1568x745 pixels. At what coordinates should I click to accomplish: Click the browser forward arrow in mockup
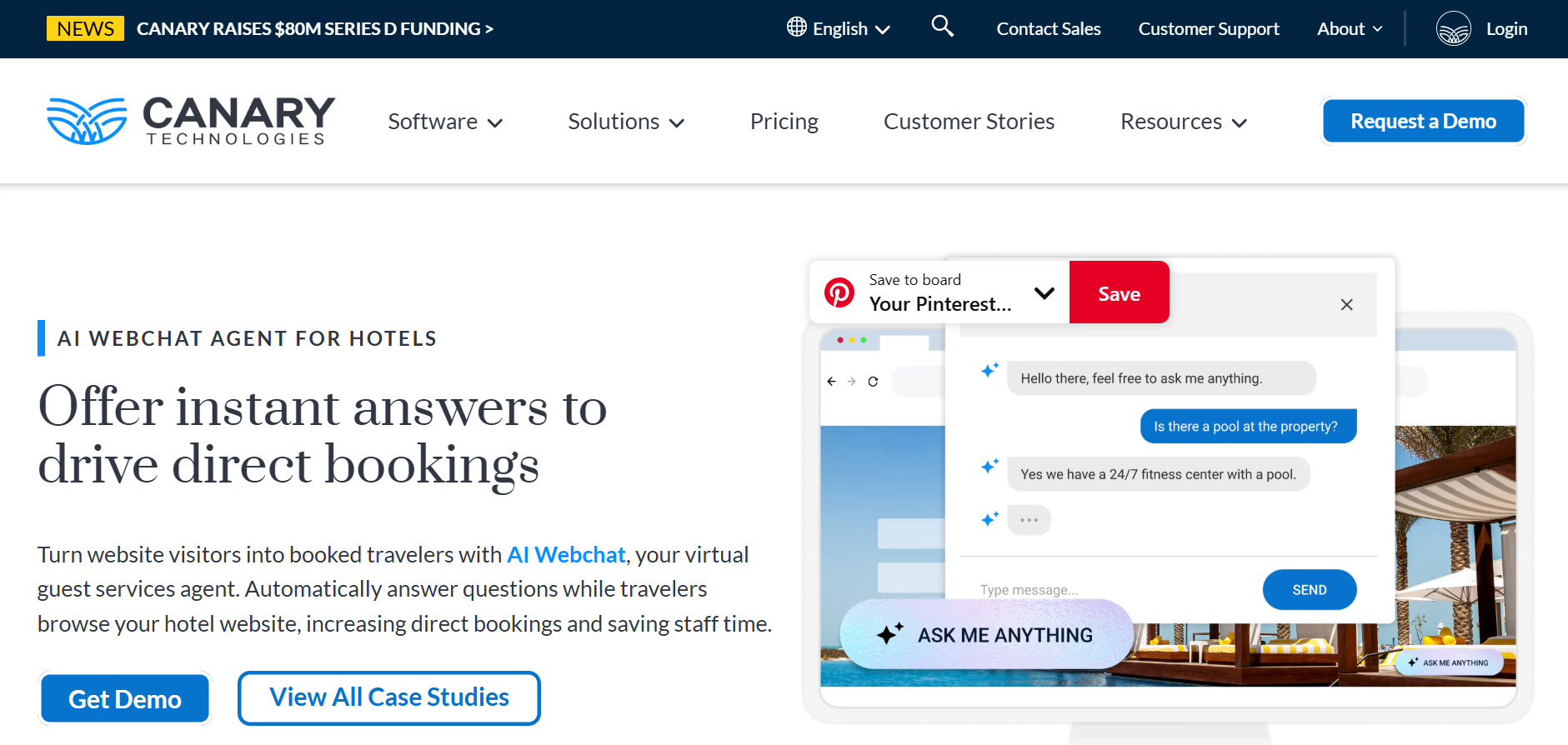point(851,382)
